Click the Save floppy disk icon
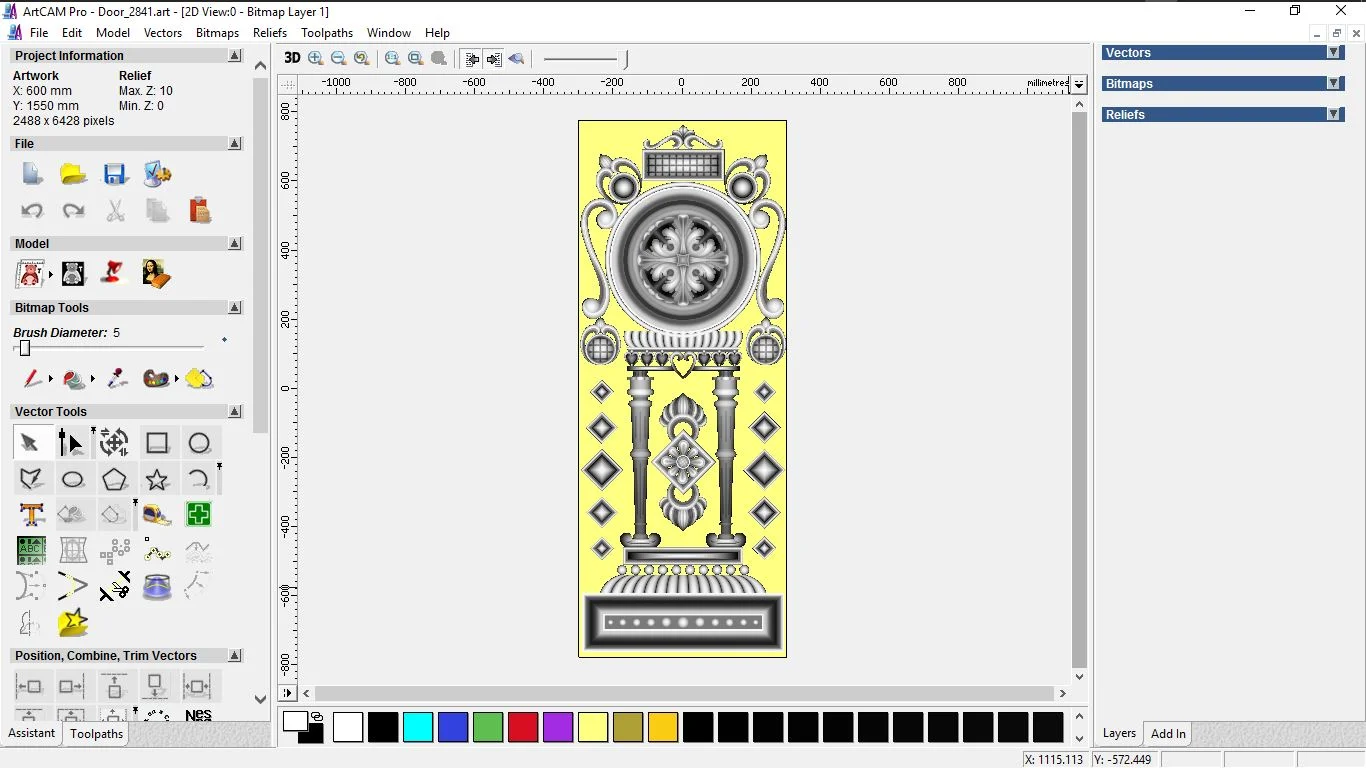The image size is (1366, 768). (115, 174)
